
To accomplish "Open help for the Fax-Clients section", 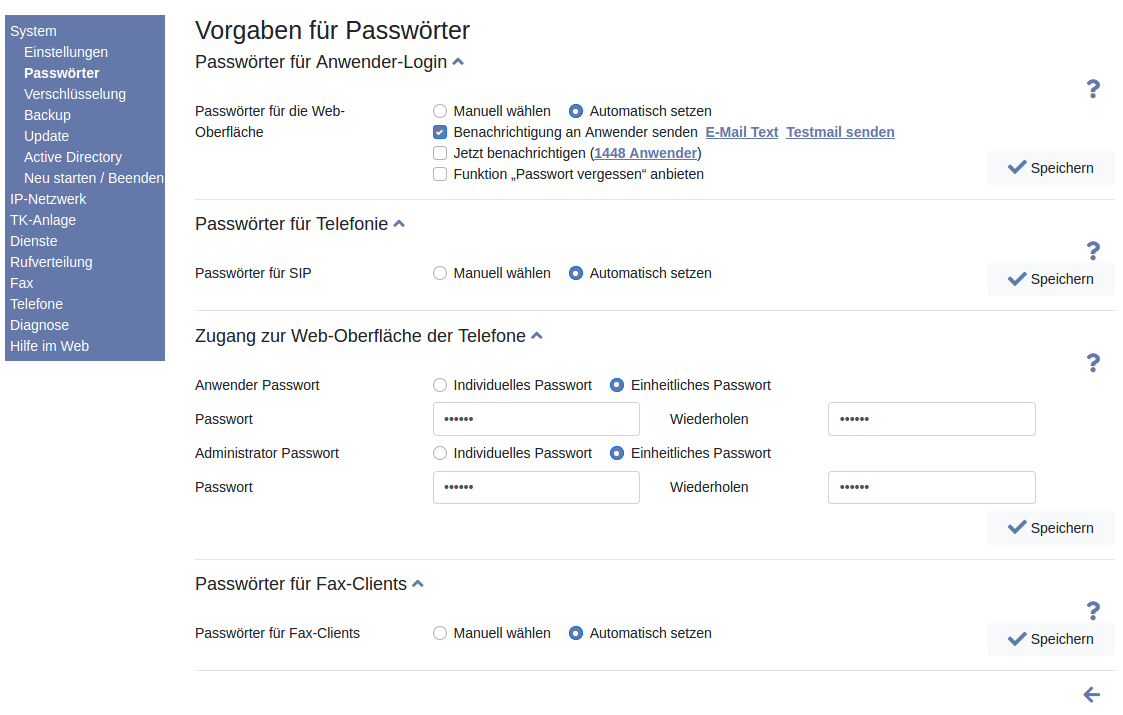I will click(x=1093, y=610).
